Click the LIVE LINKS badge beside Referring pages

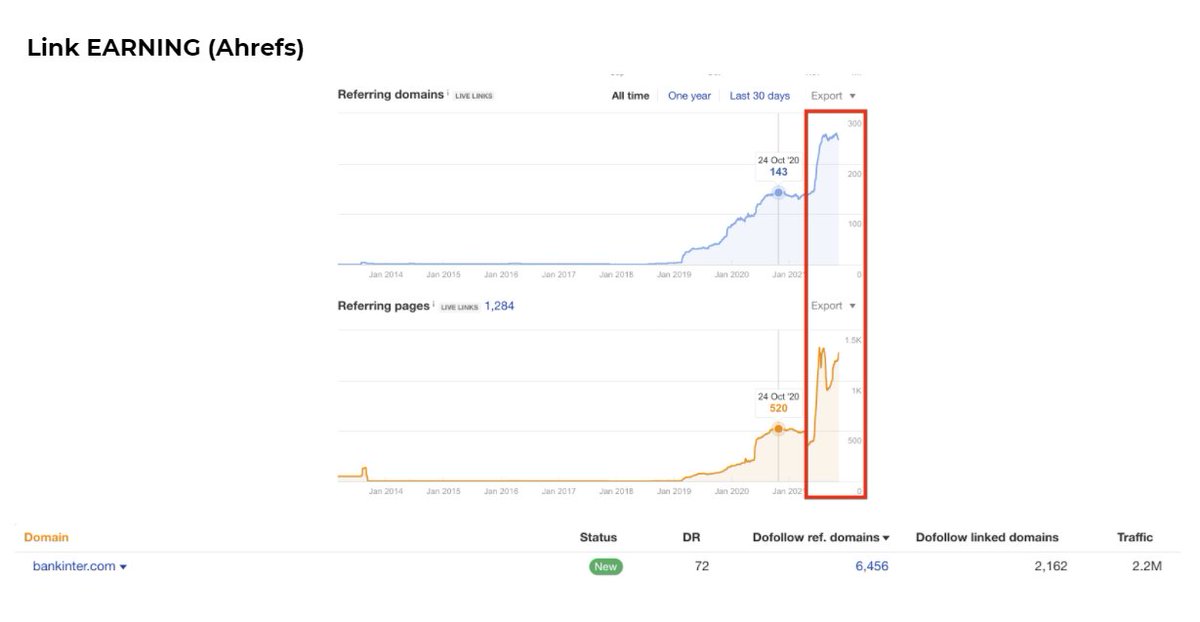pyautogui.click(x=459, y=307)
